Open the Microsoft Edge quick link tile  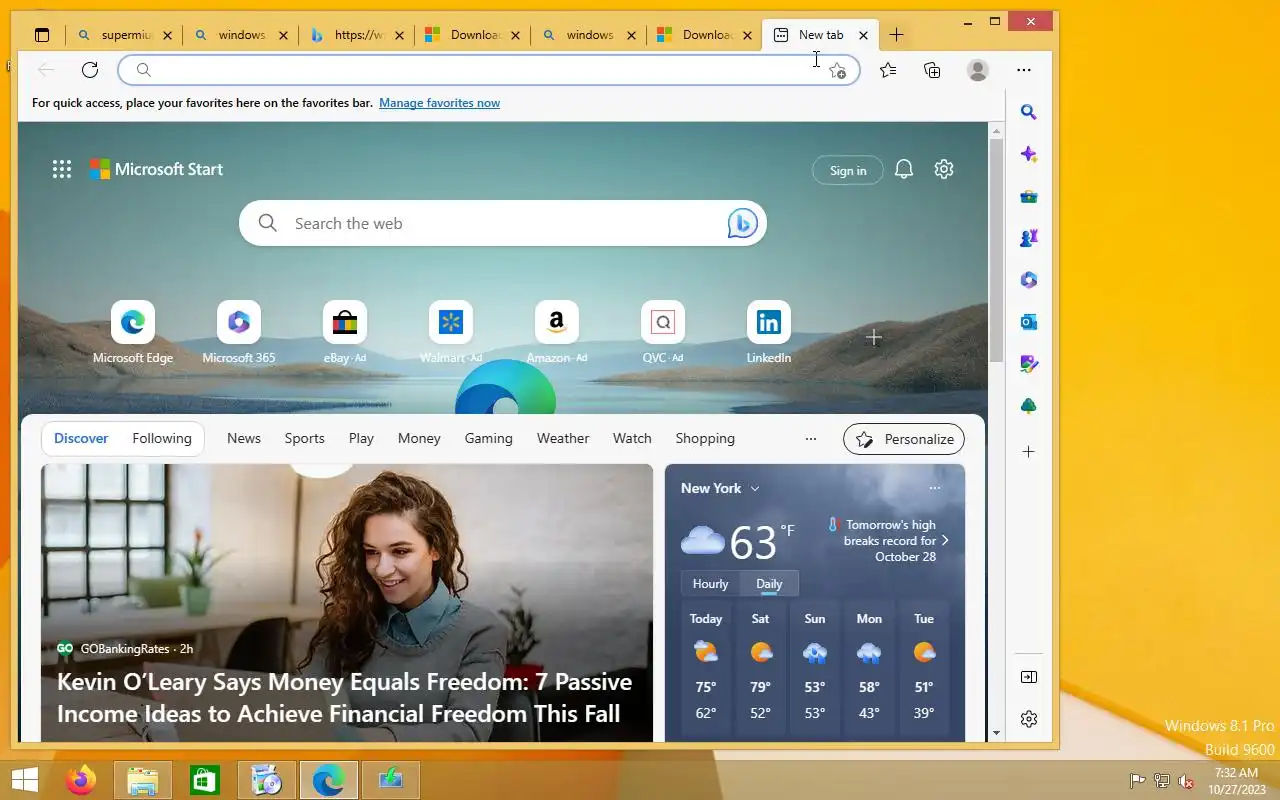pos(133,332)
